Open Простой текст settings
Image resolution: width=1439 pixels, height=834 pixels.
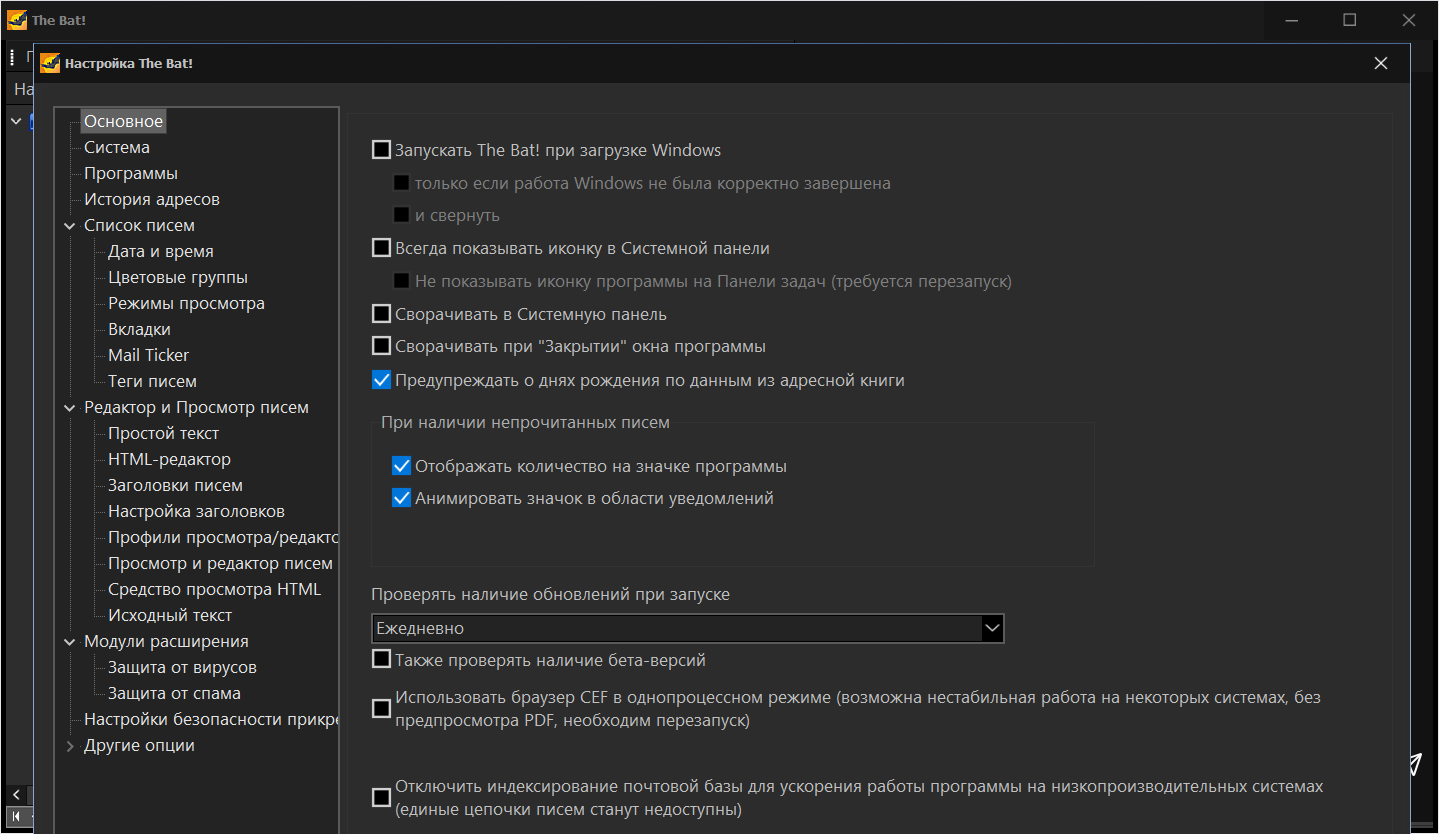[163, 433]
